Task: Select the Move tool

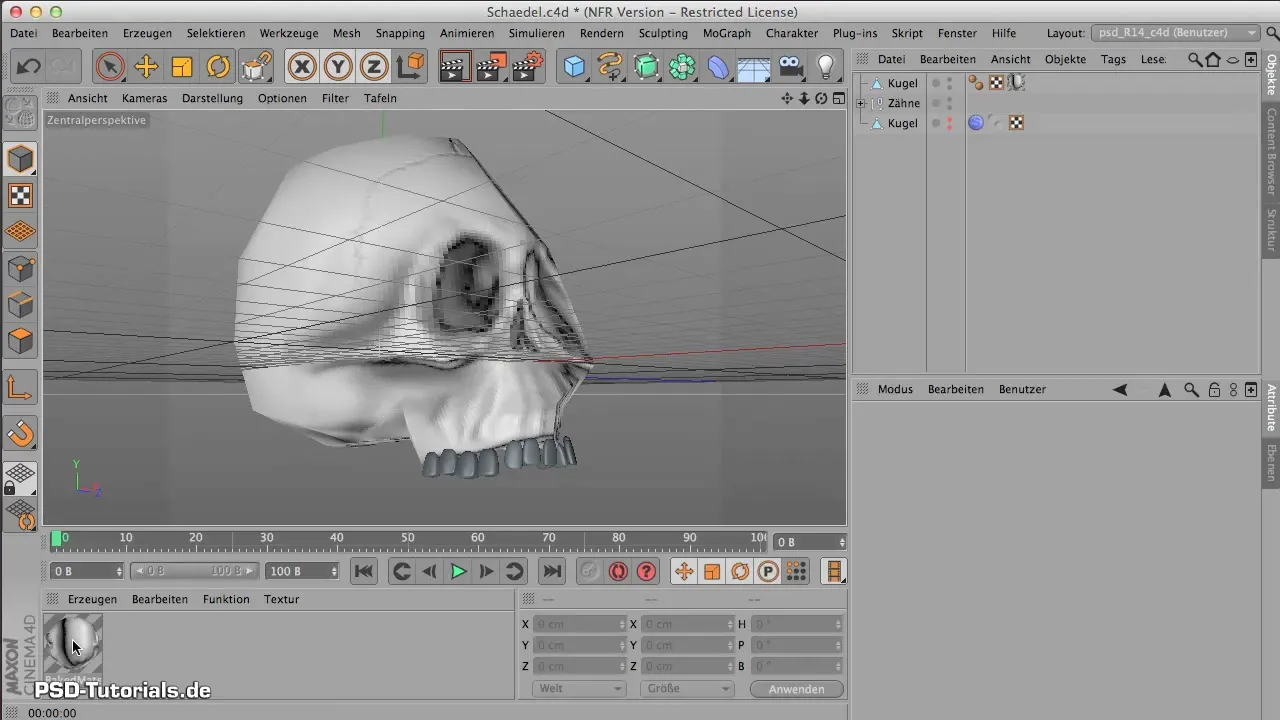Action: [146, 67]
